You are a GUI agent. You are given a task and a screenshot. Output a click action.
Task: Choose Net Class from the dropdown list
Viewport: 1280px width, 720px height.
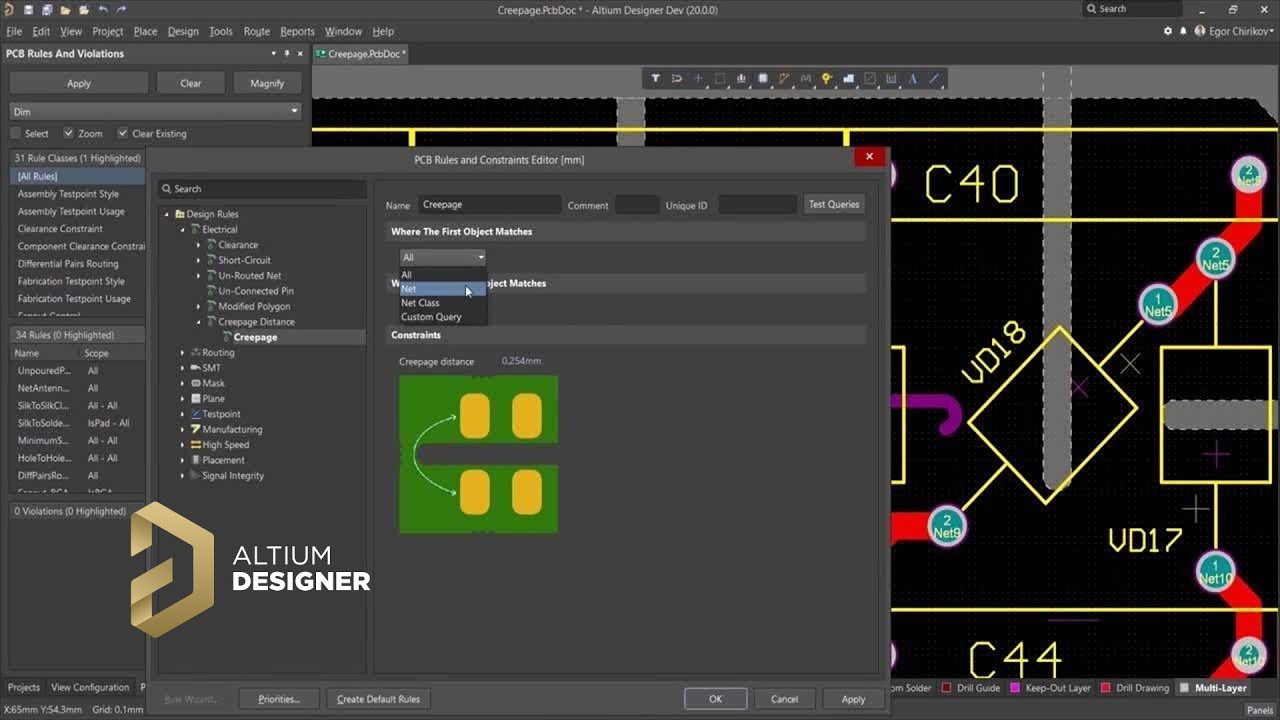pos(443,303)
